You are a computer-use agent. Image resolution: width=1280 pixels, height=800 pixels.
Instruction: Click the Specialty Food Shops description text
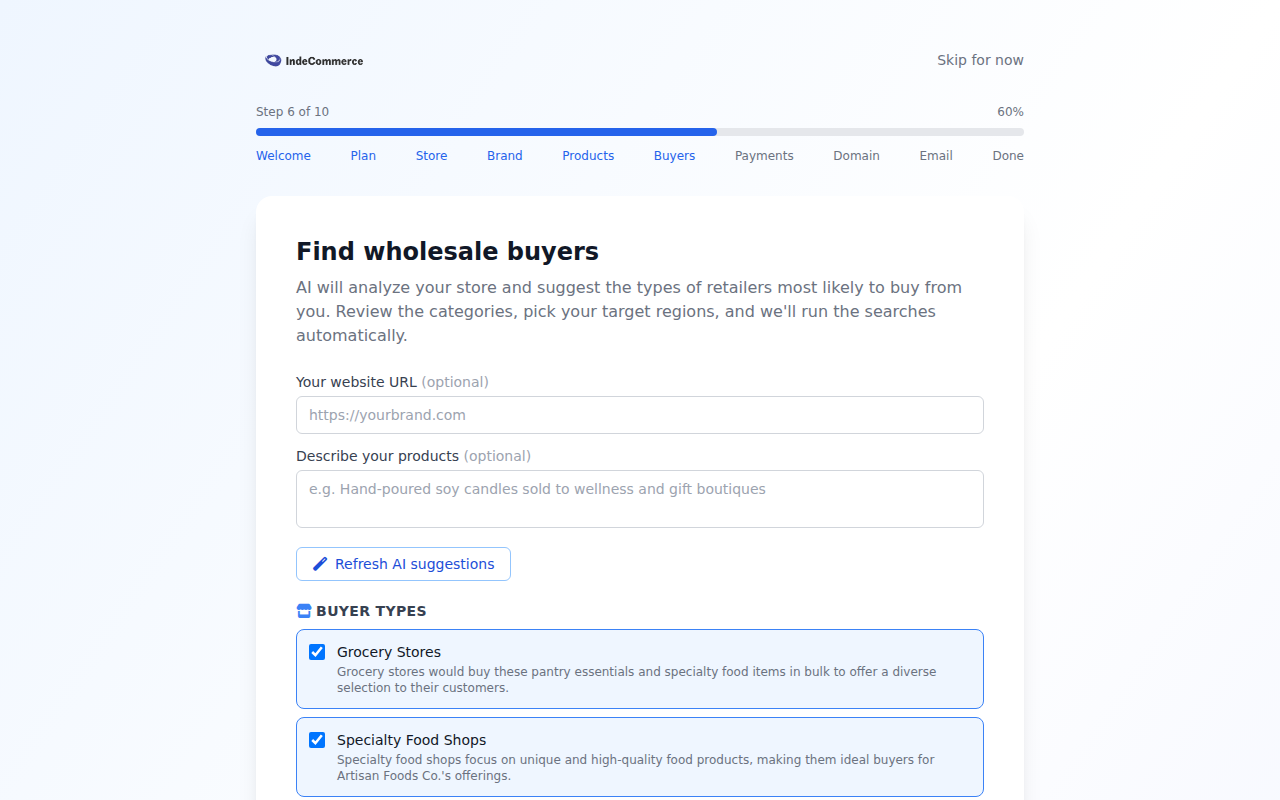(636, 768)
